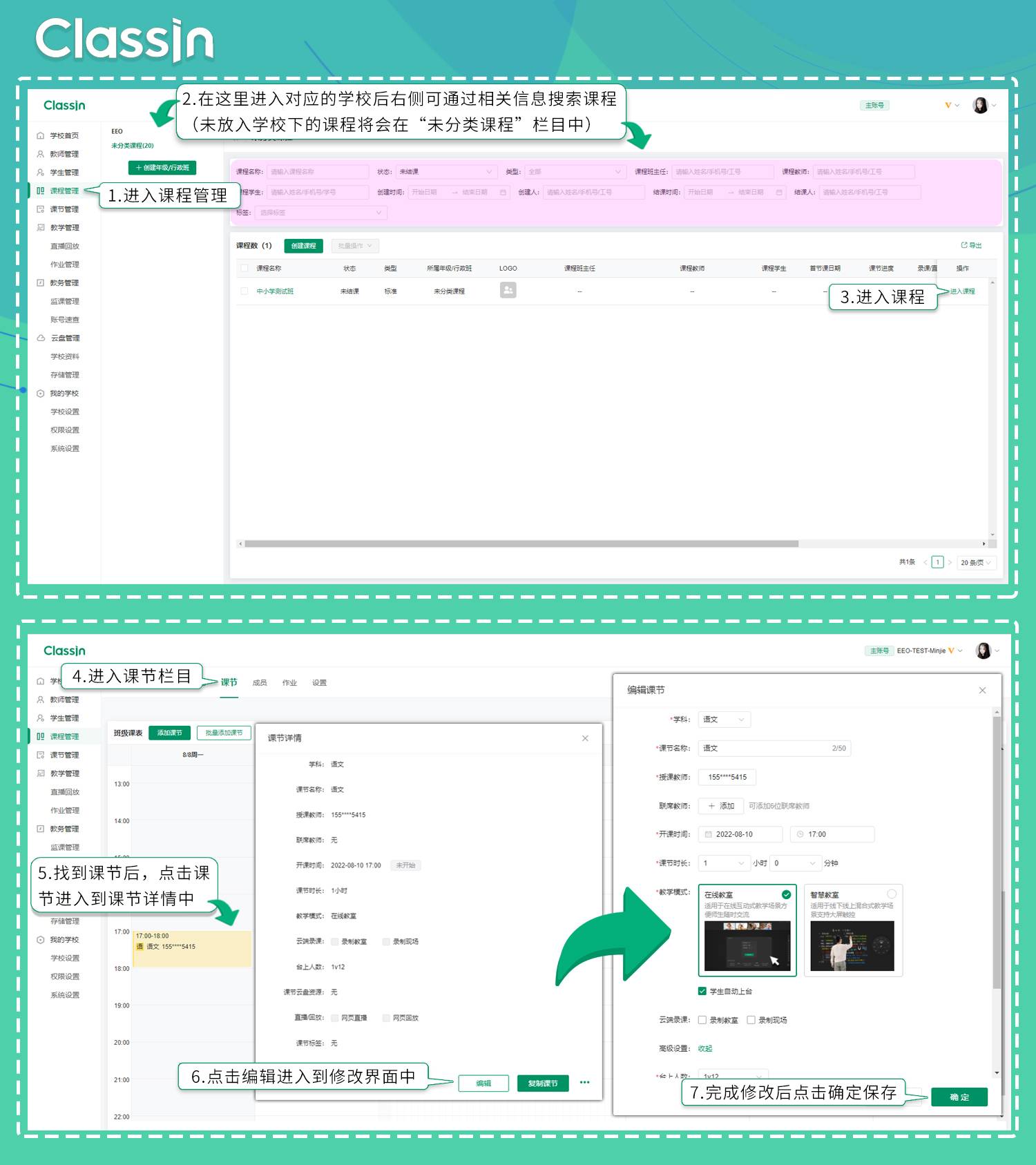Switch to the 课节 tab
Image resolution: width=1036 pixels, height=1165 pixels.
coord(229,682)
